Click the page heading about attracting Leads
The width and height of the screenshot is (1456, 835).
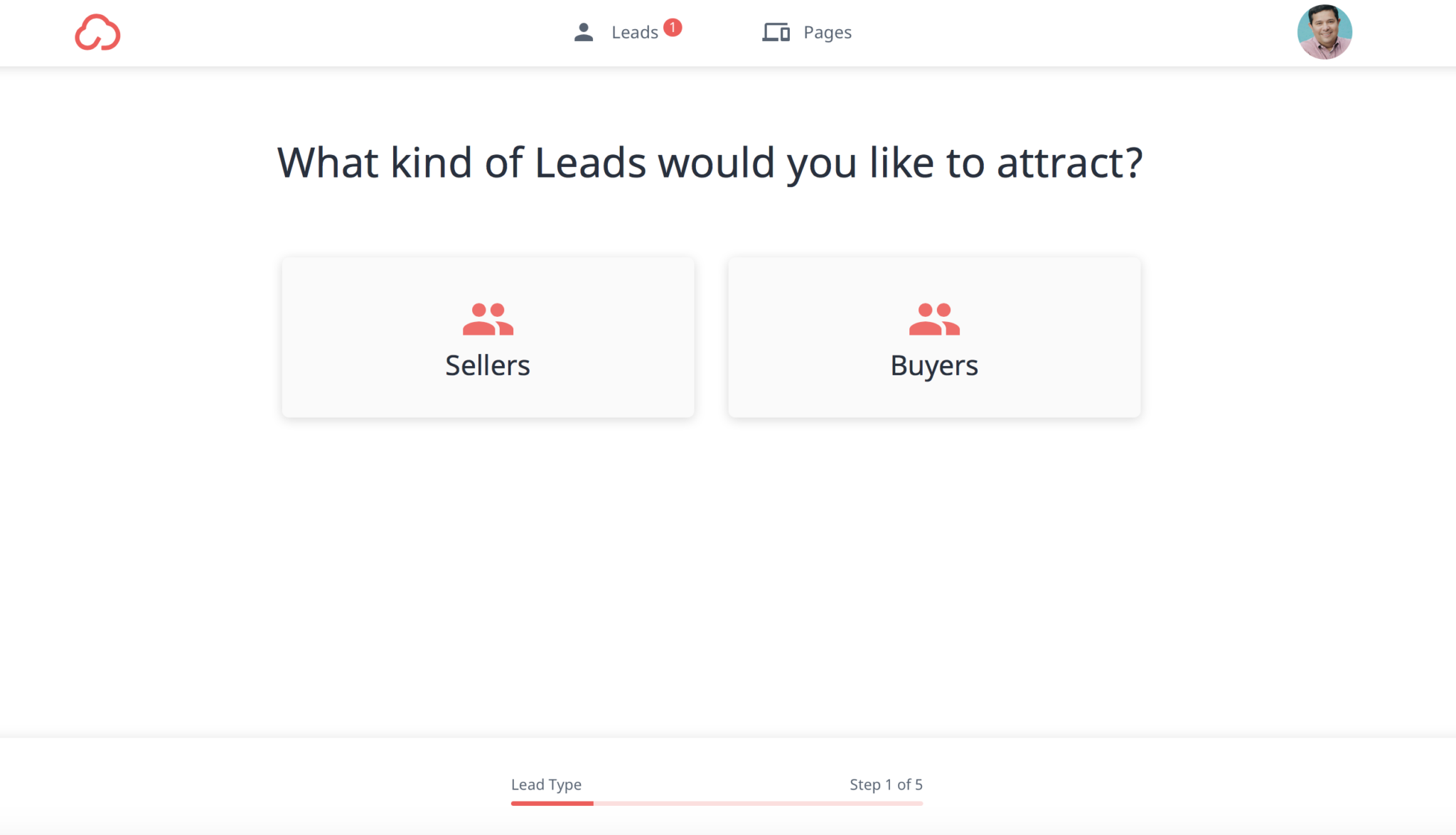pyautogui.click(x=710, y=163)
